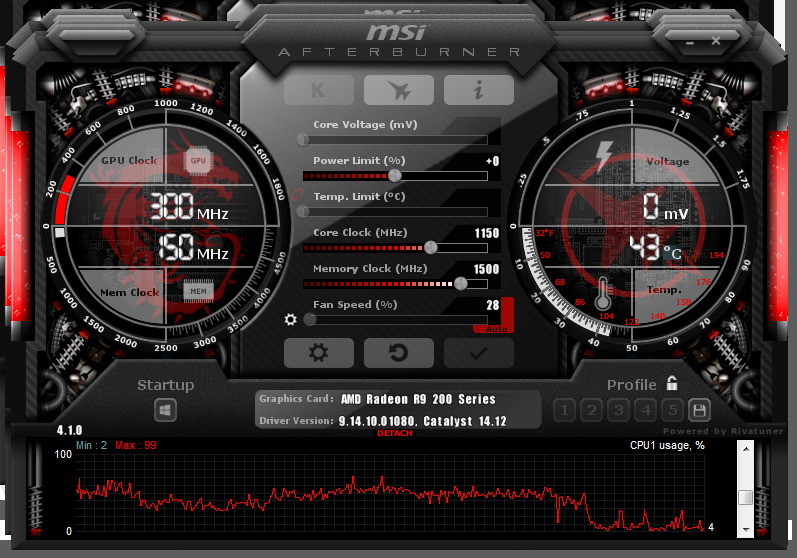Open the Kombustor K button
The height and width of the screenshot is (558, 797).
[319, 90]
